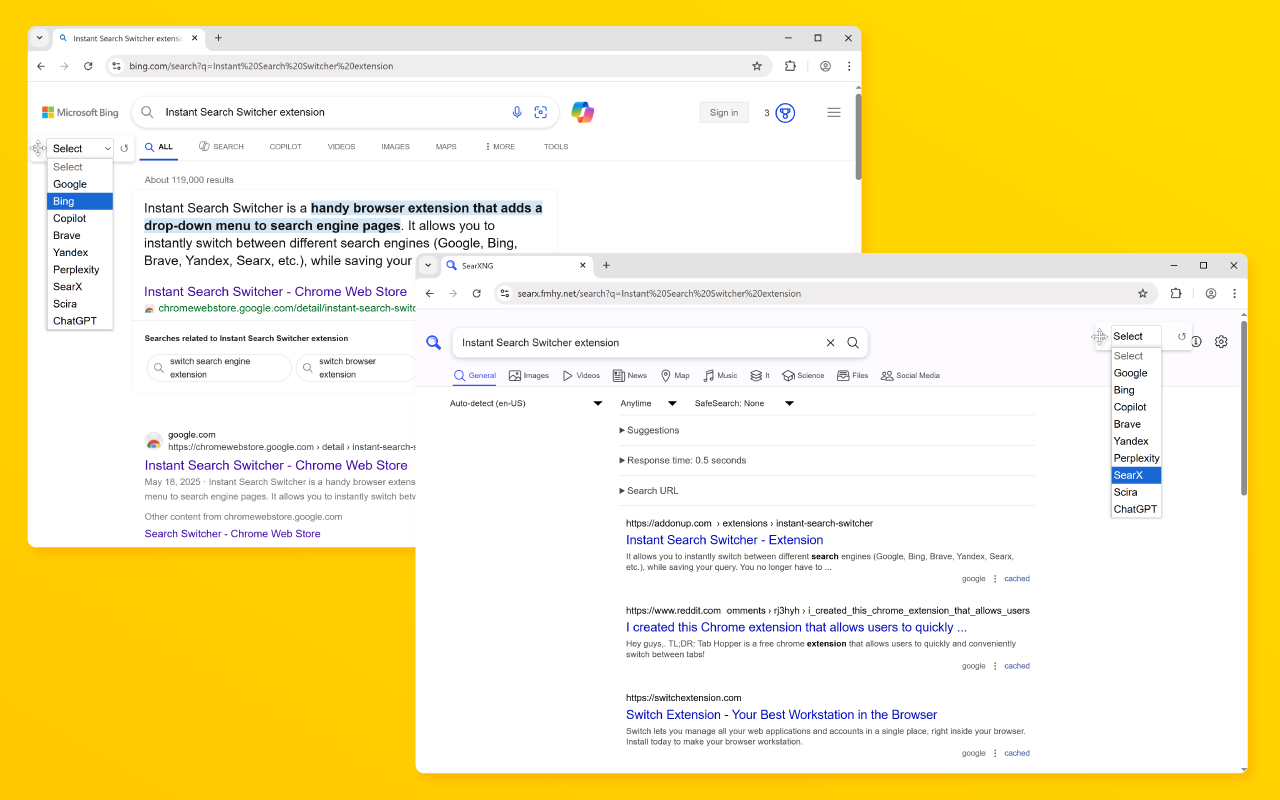Launch the Copilot colorful icon in Bing

tap(583, 112)
